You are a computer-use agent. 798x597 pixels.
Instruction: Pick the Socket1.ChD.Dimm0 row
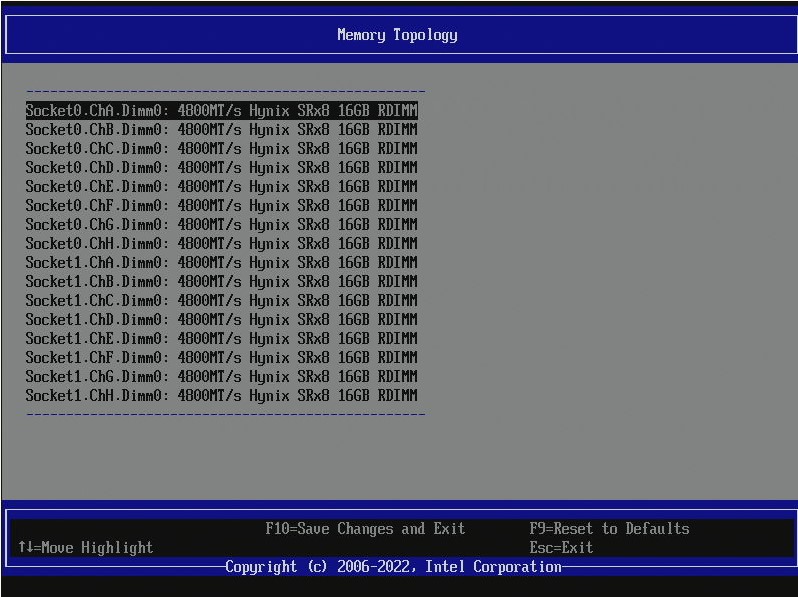[221, 320]
